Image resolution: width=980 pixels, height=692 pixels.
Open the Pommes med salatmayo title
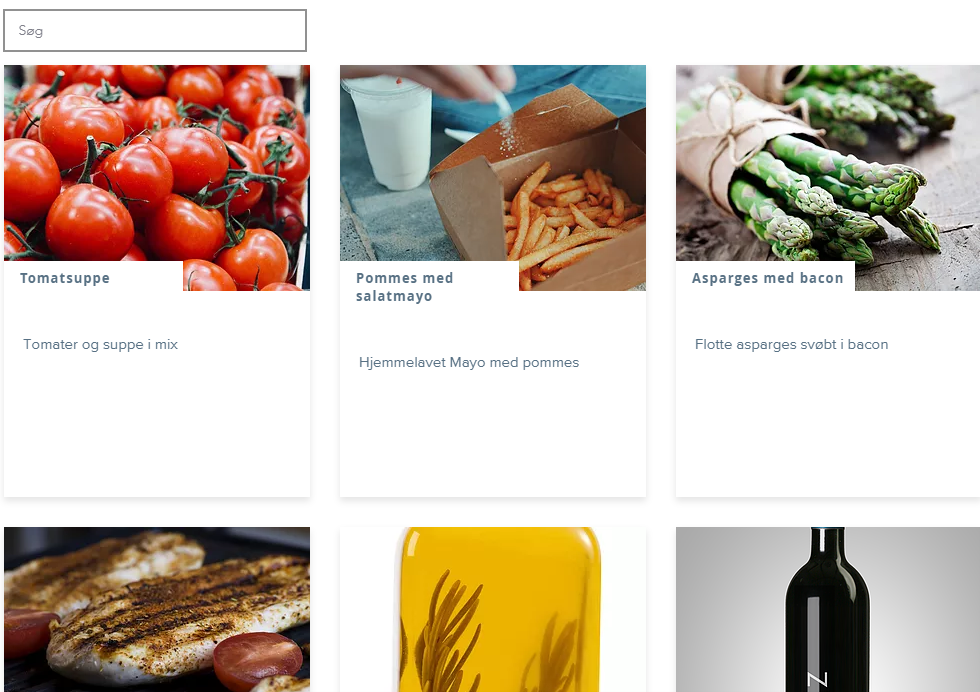405,287
